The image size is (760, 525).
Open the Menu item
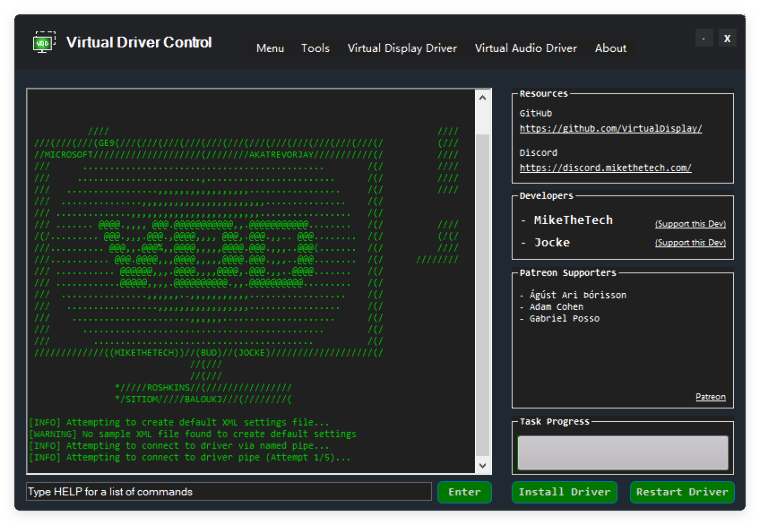[270, 48]
